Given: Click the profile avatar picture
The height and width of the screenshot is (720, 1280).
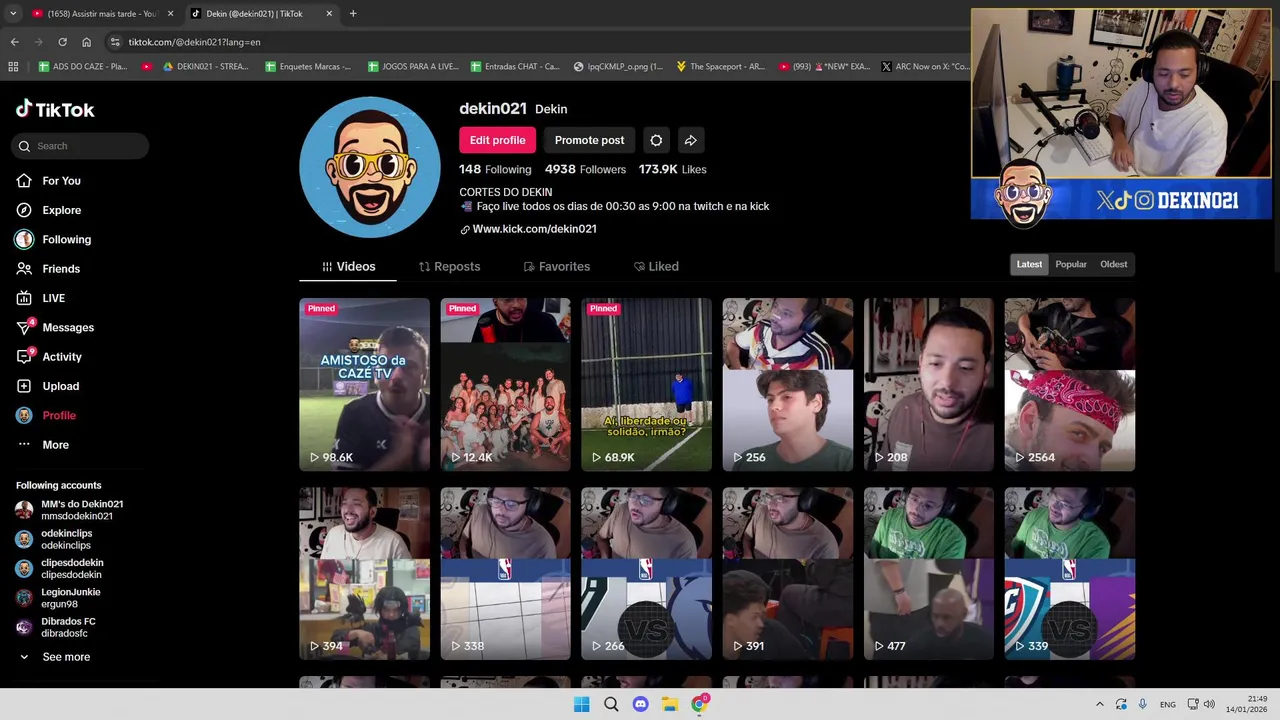Looking at the screenshot, I should click(370, 167).
